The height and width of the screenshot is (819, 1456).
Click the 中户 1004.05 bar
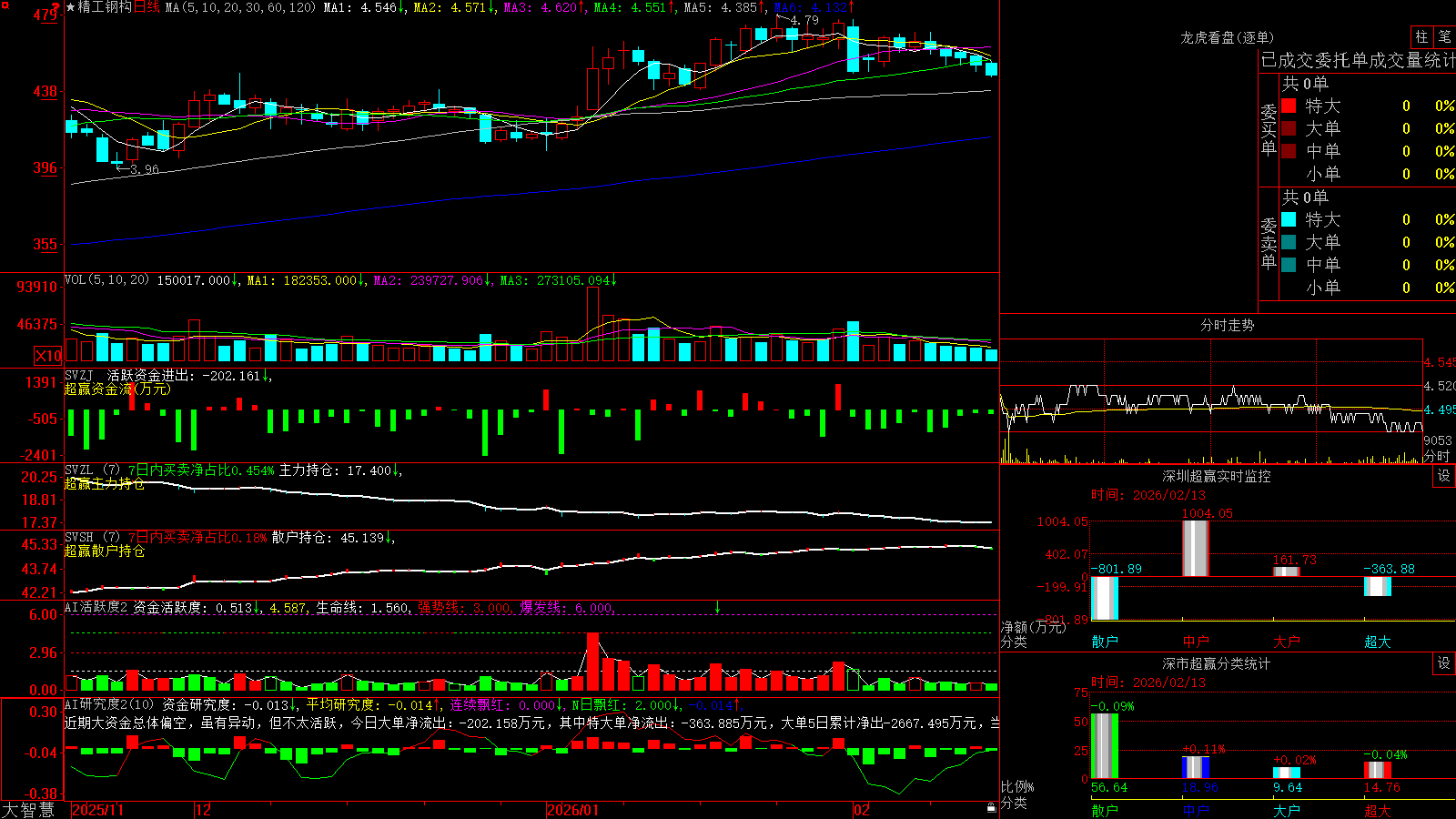pyautogui.click(x=1196, y=549)
